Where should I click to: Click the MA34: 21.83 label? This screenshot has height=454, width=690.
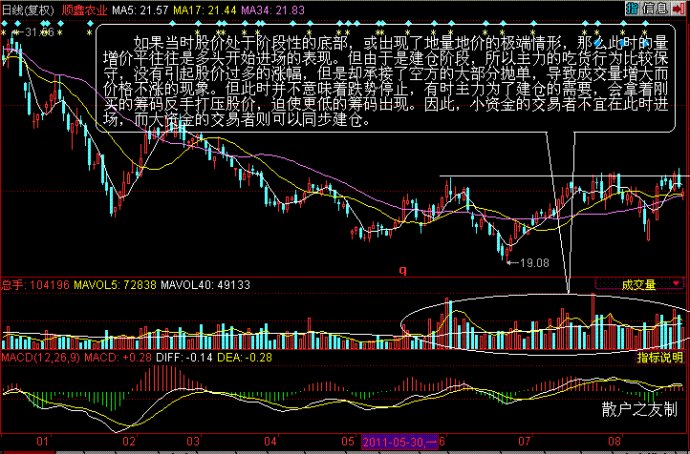(273, 10)
